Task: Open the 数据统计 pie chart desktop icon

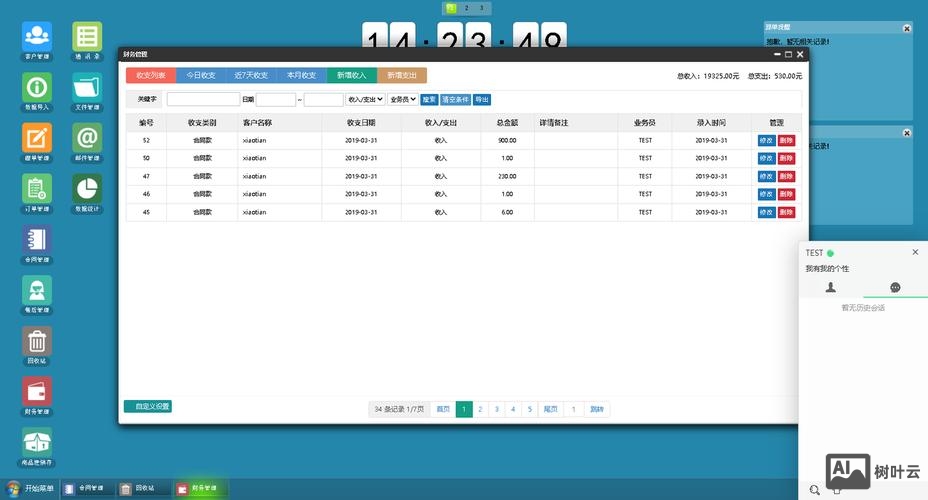Action: click(87, 189)
